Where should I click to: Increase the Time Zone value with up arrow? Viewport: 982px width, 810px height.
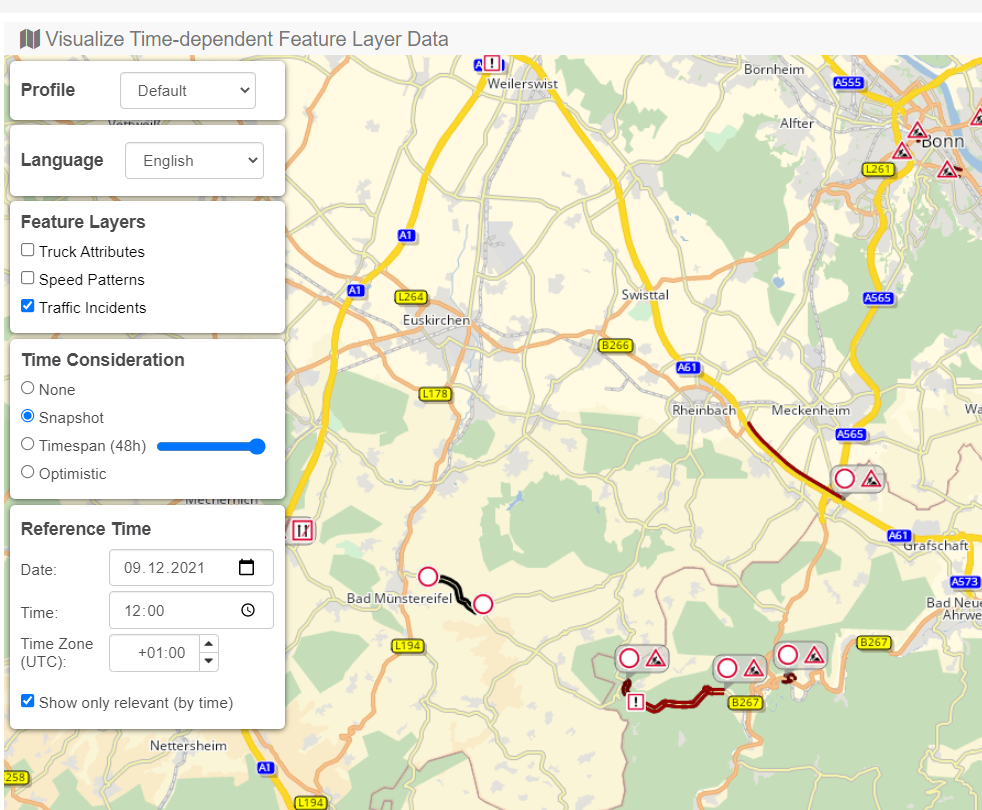pyautogui.click(x=209, y=645)
